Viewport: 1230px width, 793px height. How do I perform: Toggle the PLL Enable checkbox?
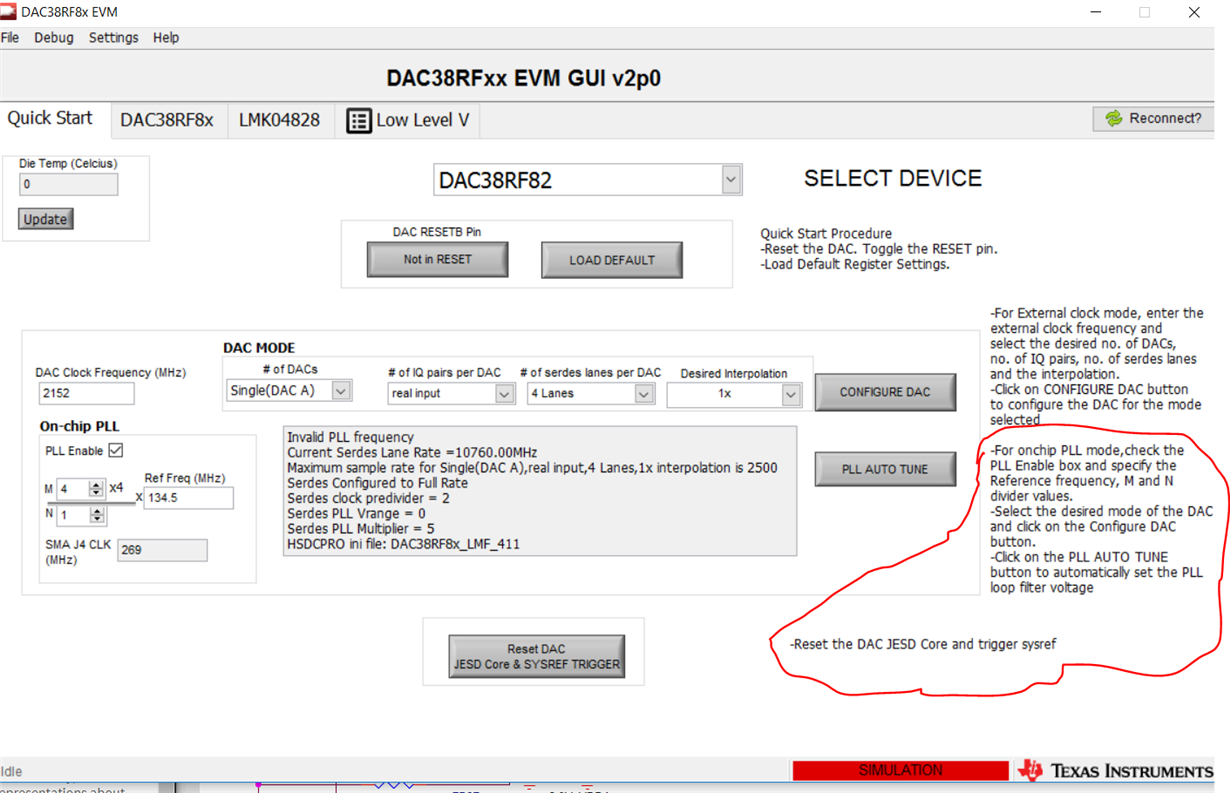(116, 451)
